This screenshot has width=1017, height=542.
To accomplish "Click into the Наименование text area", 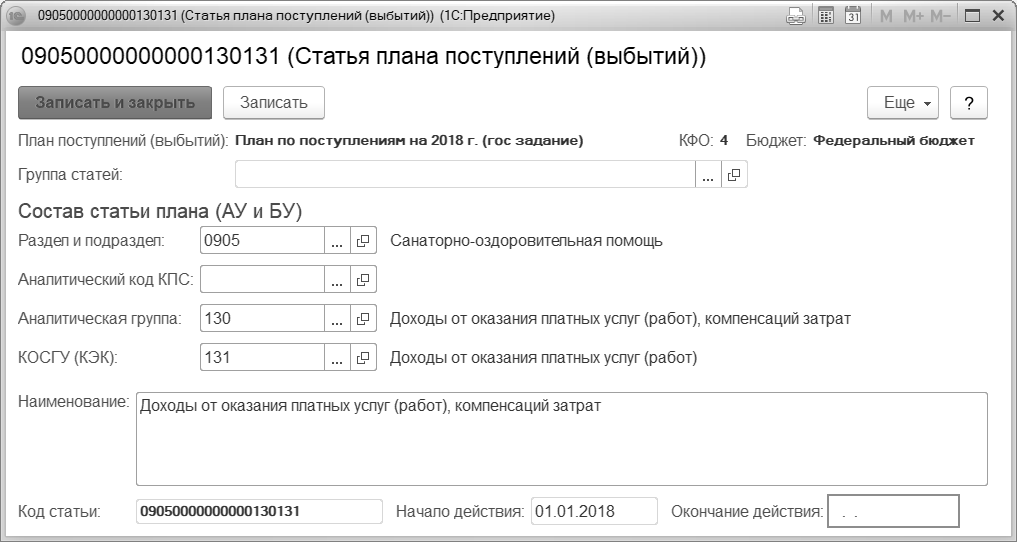I will [562, 439].
